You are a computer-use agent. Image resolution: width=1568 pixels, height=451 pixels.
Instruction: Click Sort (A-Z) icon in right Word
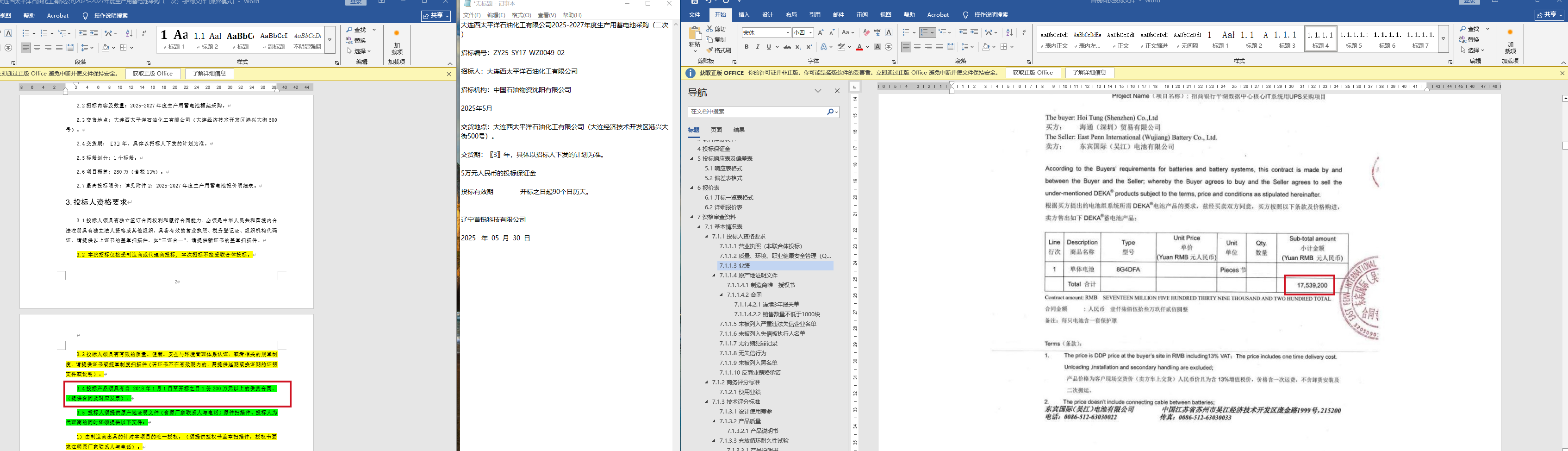pos(1009,32)
